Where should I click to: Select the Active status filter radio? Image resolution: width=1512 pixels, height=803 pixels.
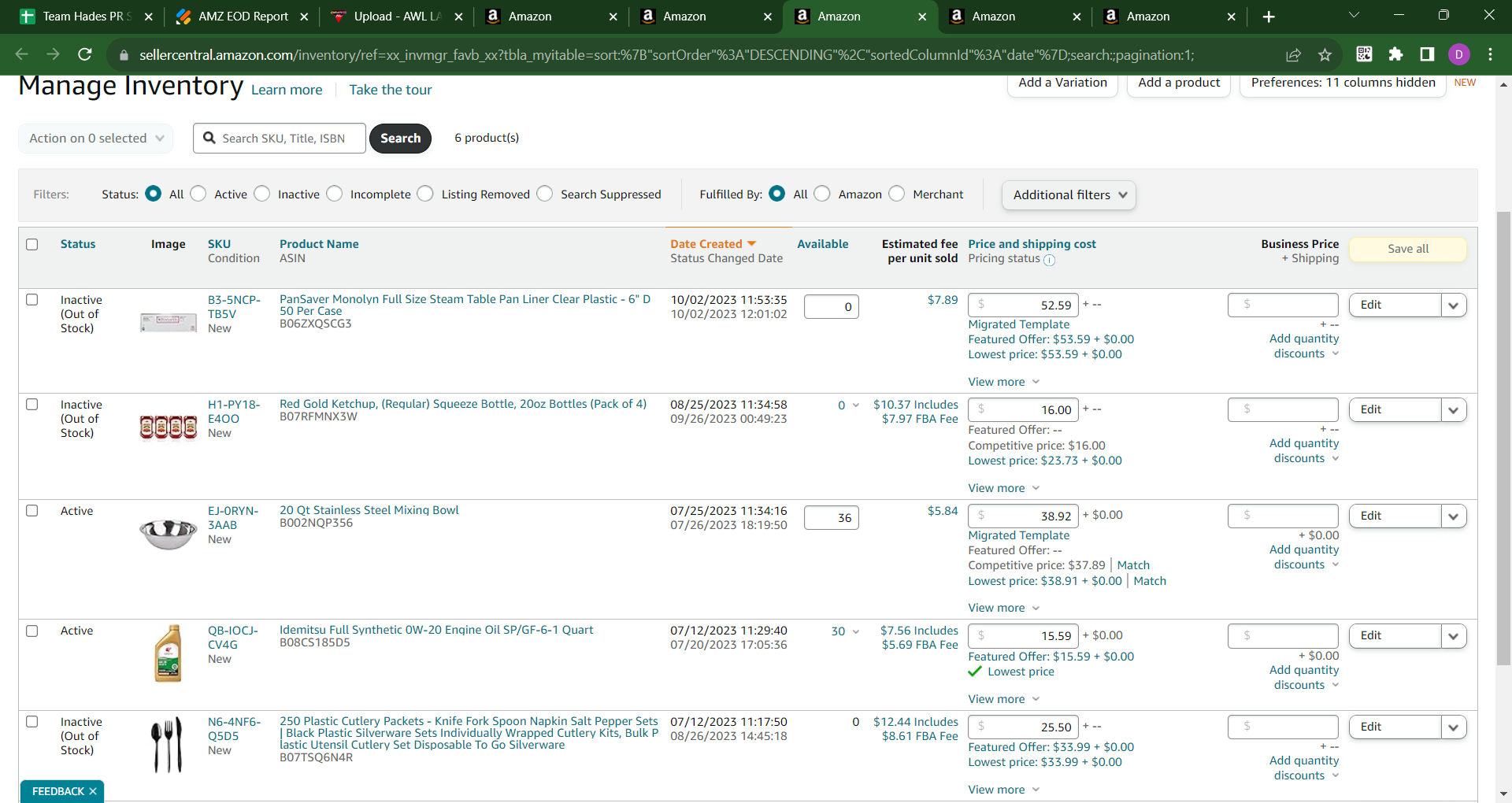(x=198, y=194)
